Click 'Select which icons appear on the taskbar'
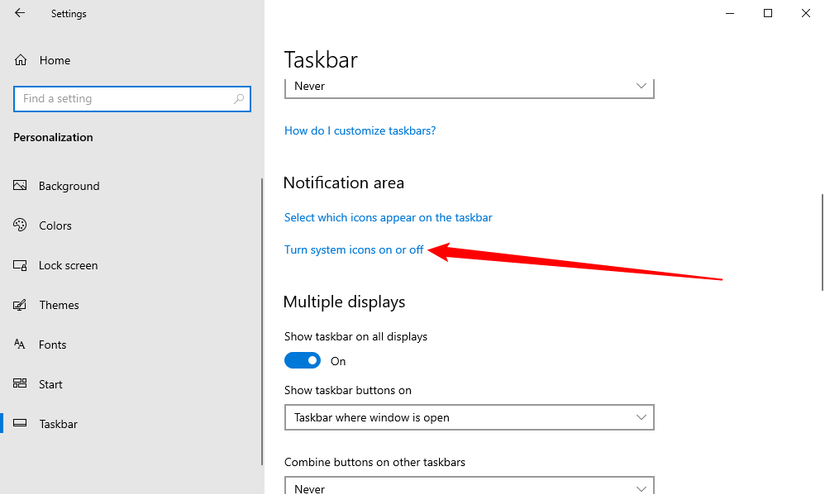825x494 pixels. pyautogui.click(x=388, y=217)
